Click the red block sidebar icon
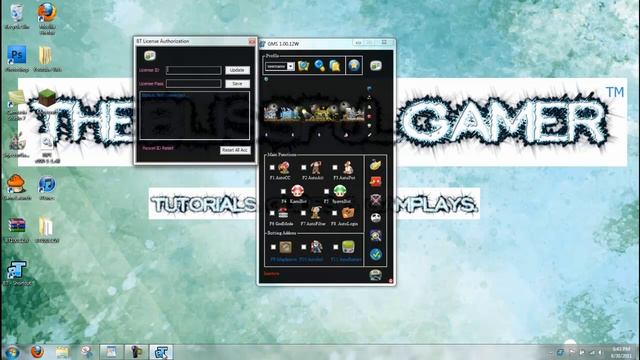 [x=376, y=182]
